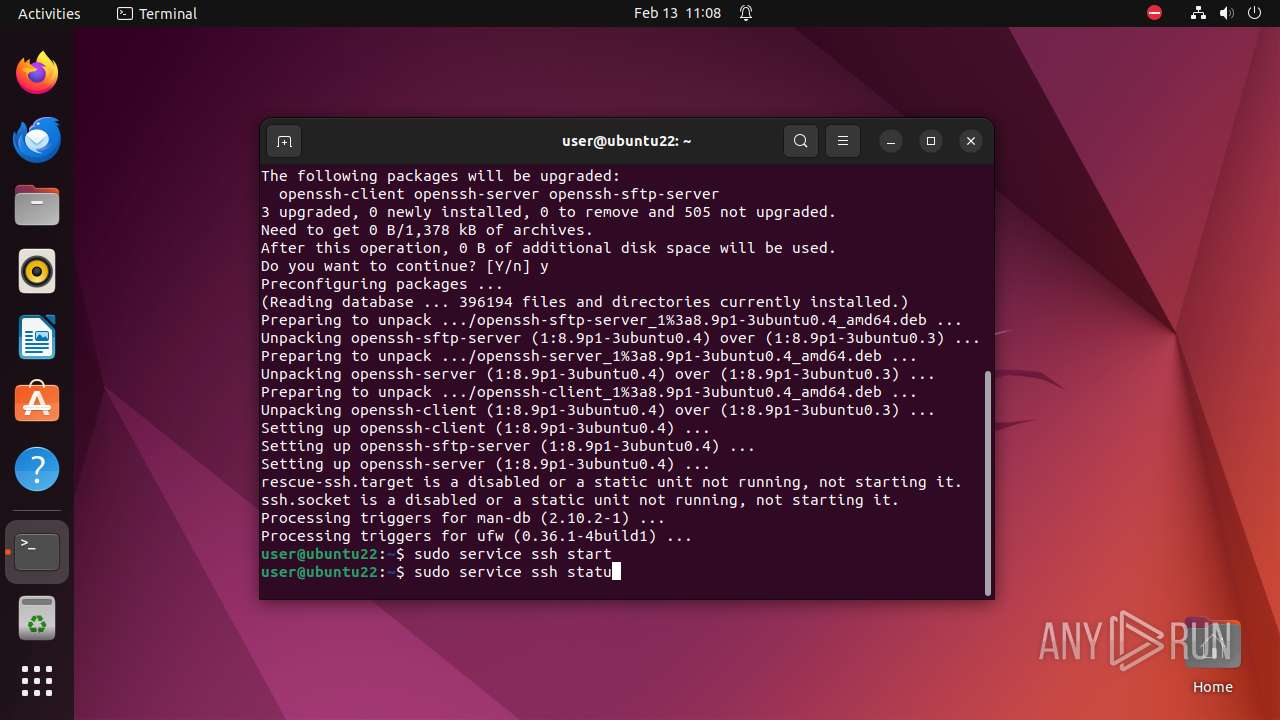
Task: Click 'Setting up openssh-client' line
Action: (x=486, y=428)
